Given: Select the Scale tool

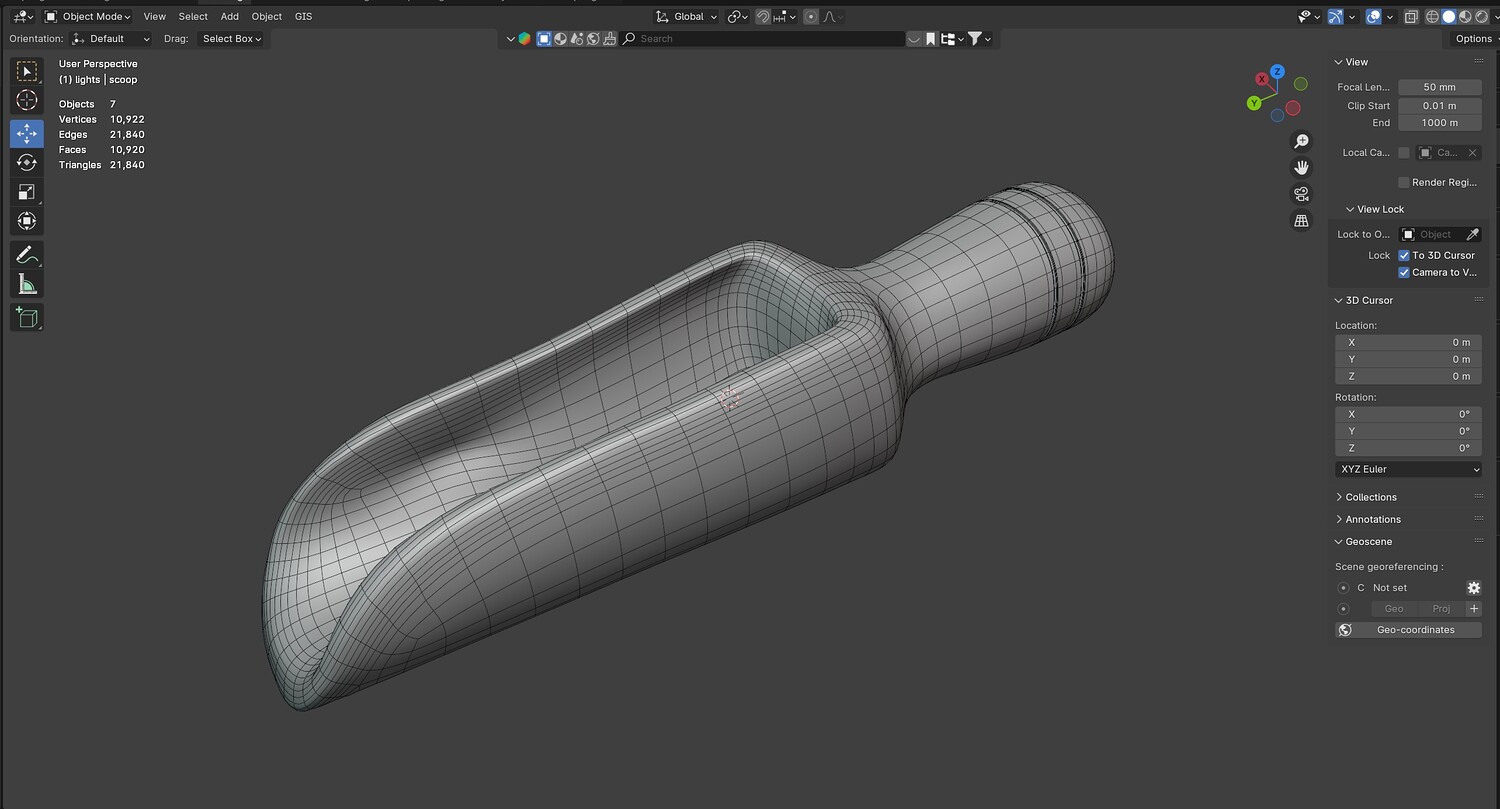Looking at the screenshot, I should 27,192.
